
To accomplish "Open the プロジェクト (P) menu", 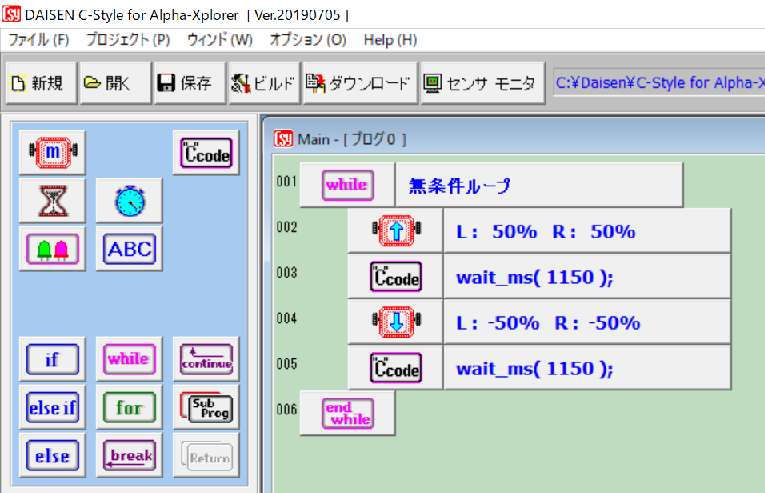I will pyautogui.click(x=128, y=40).
